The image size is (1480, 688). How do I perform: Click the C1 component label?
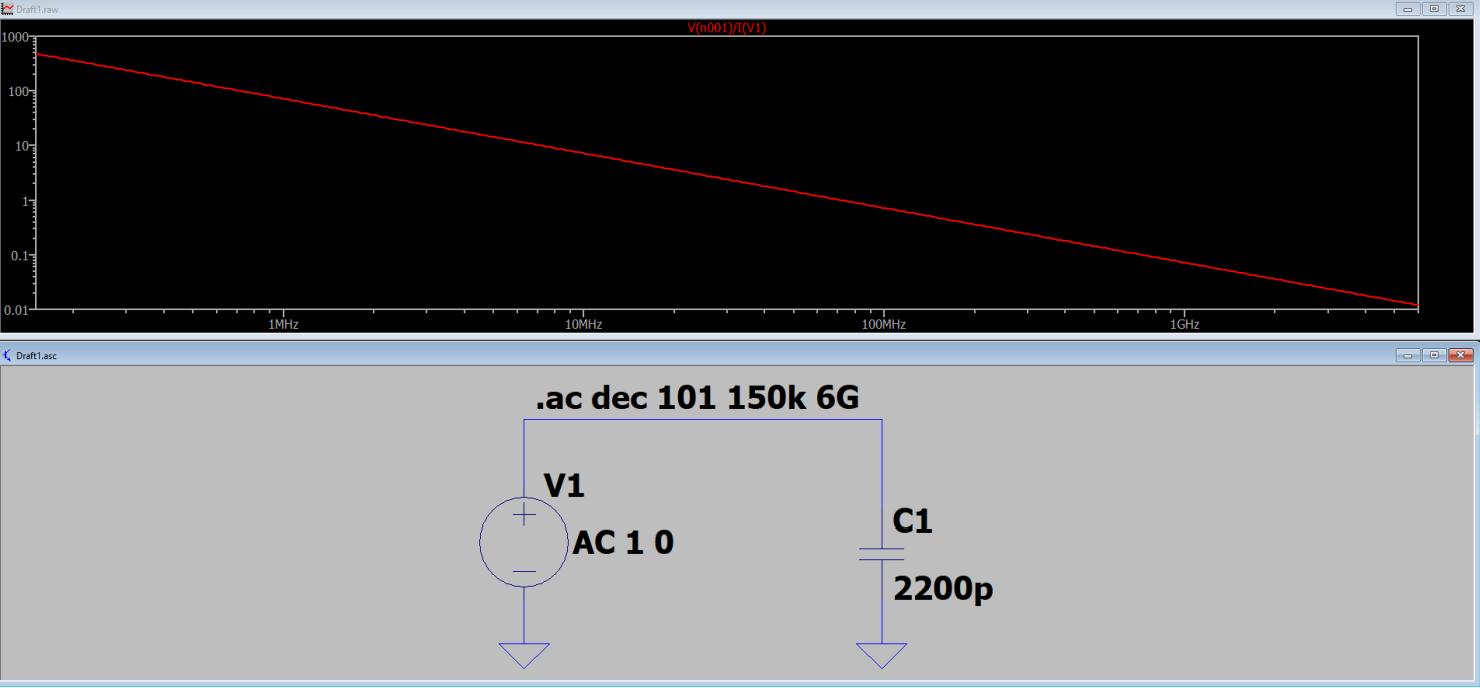coord(911,520)
